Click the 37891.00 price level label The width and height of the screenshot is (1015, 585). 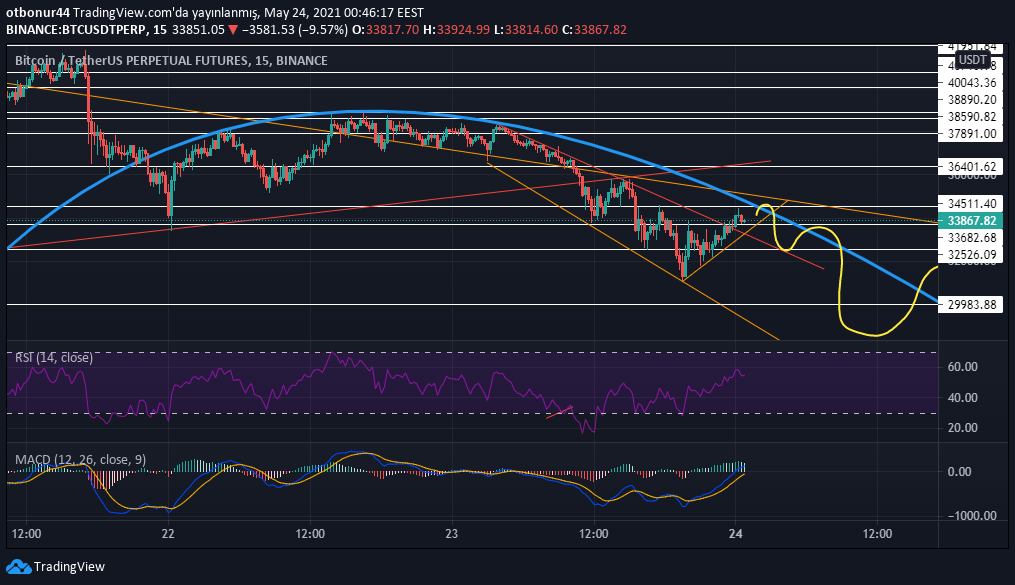click(972, 134)
